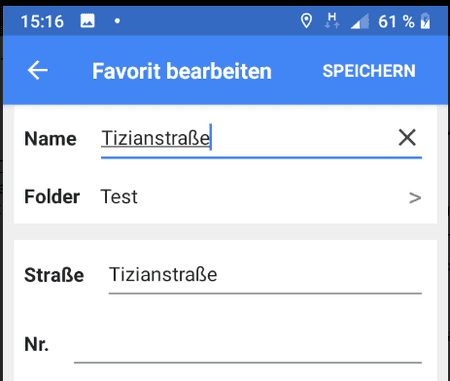The image size is (450, 381).
Task: Clear the Name field with the X icon
Action: pyautogui.click(x=407, y=137)
